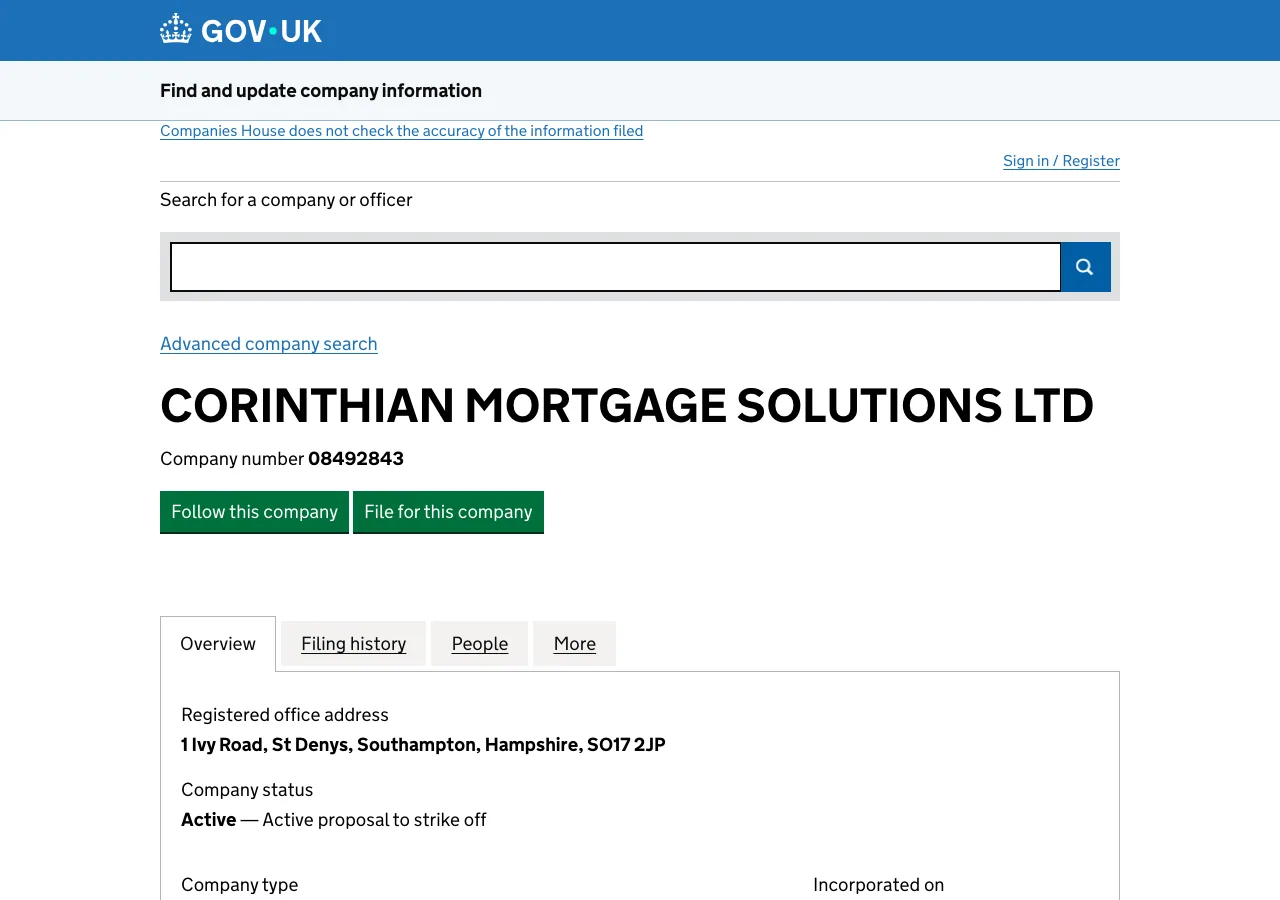
Task: Open the More tab
Action: point(574,643)
